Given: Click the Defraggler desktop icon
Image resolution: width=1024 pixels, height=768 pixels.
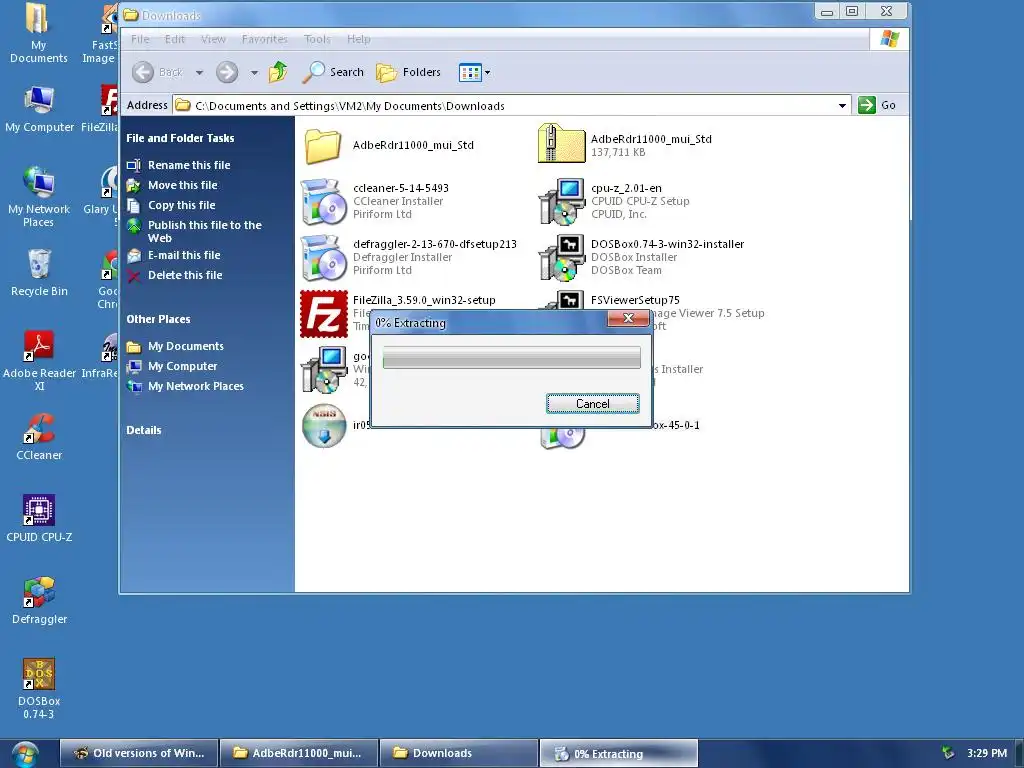Looking at the screenshot, I should click(39, 592).
